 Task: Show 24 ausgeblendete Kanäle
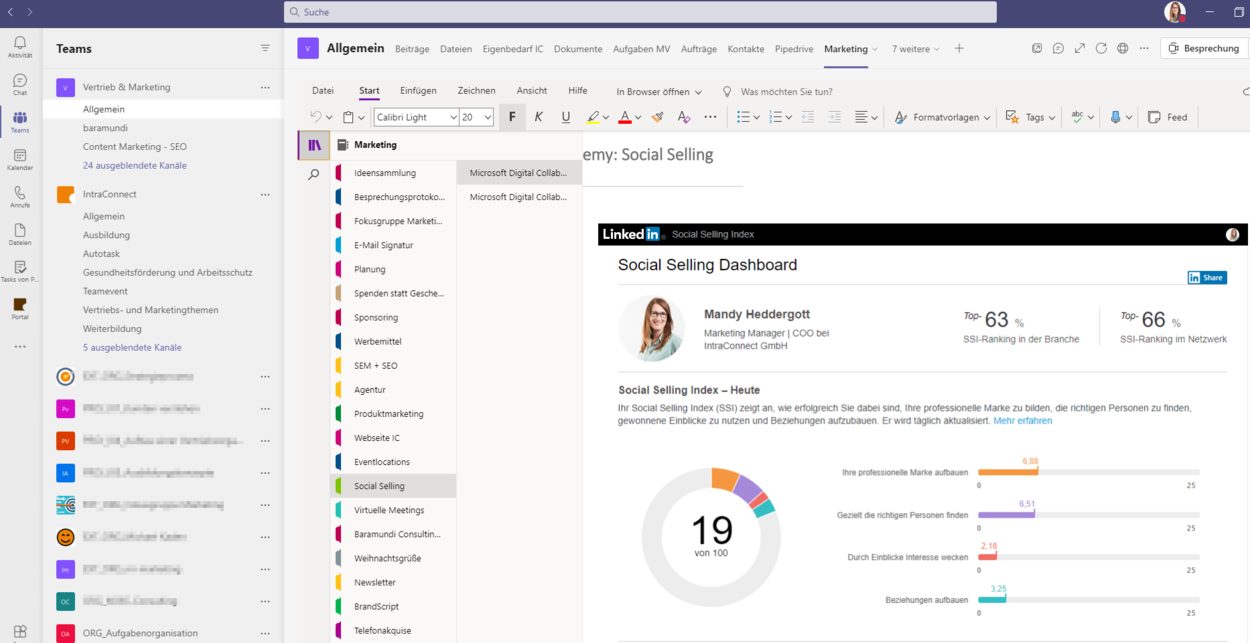(135, 165)
